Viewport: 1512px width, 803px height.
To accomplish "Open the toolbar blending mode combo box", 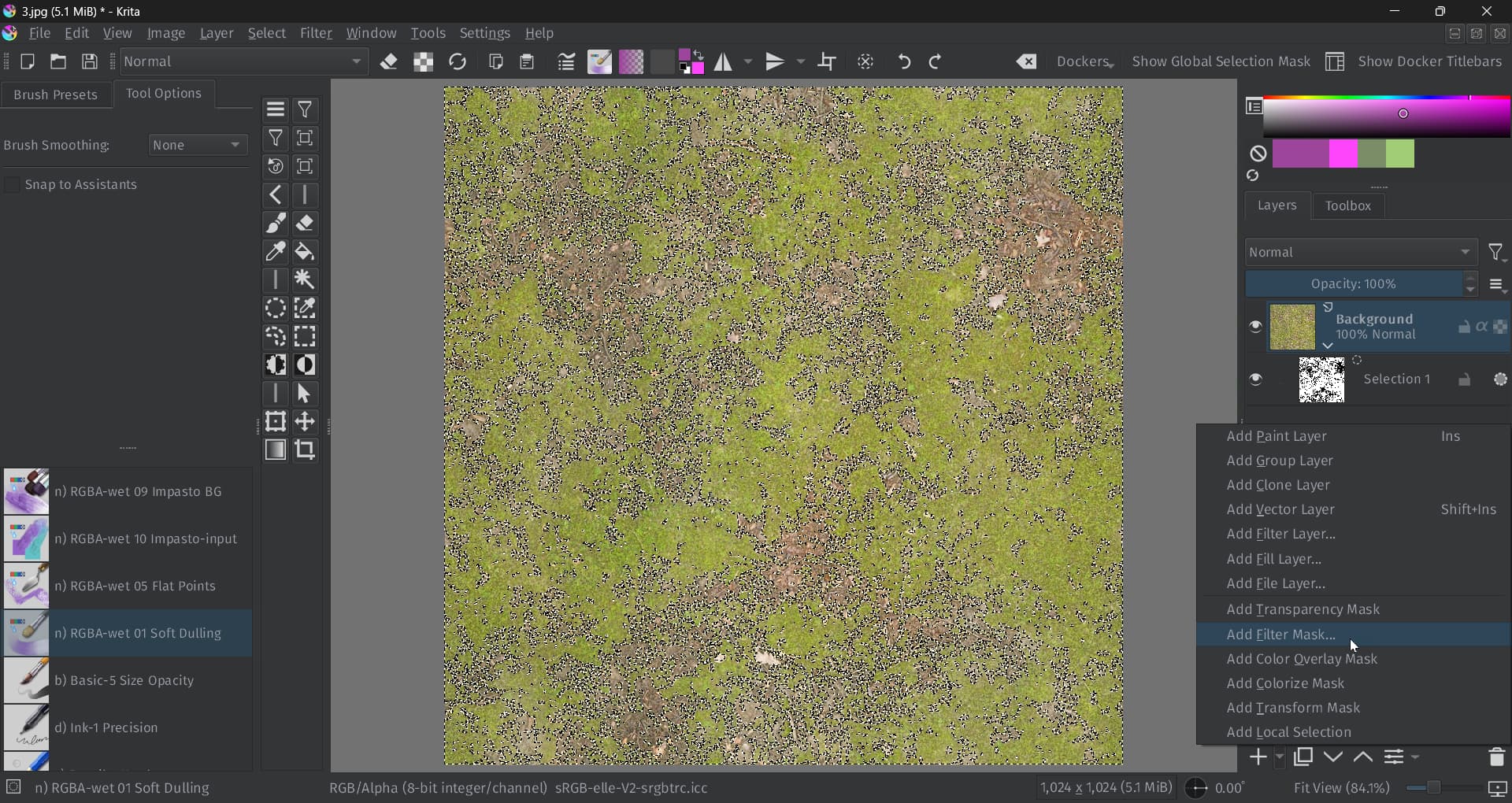I will [x=244, y=62].
